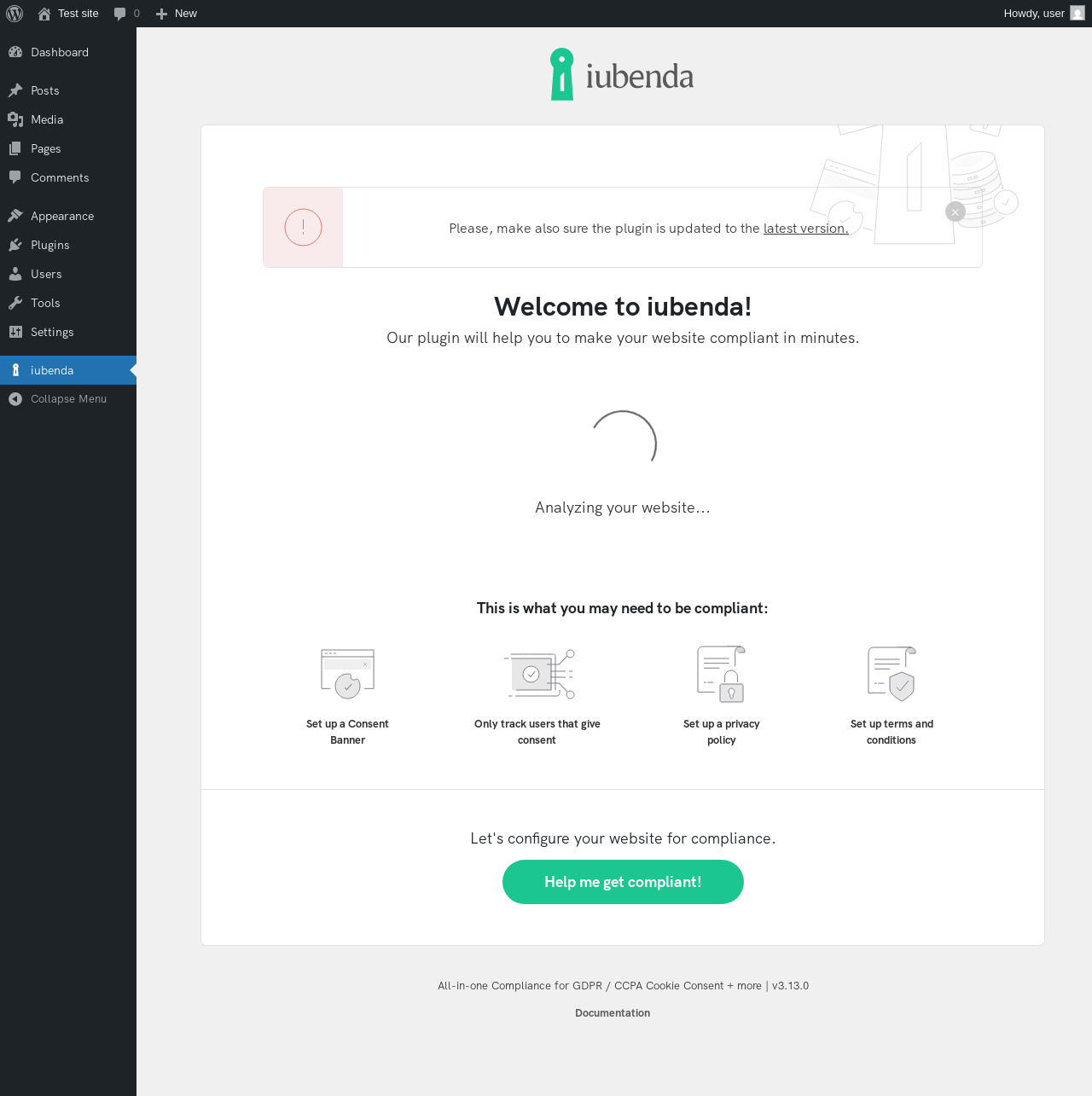This screenshot has width=1092, height=1096.
Task: Open the Test site home icon
Action: point(44,14)
